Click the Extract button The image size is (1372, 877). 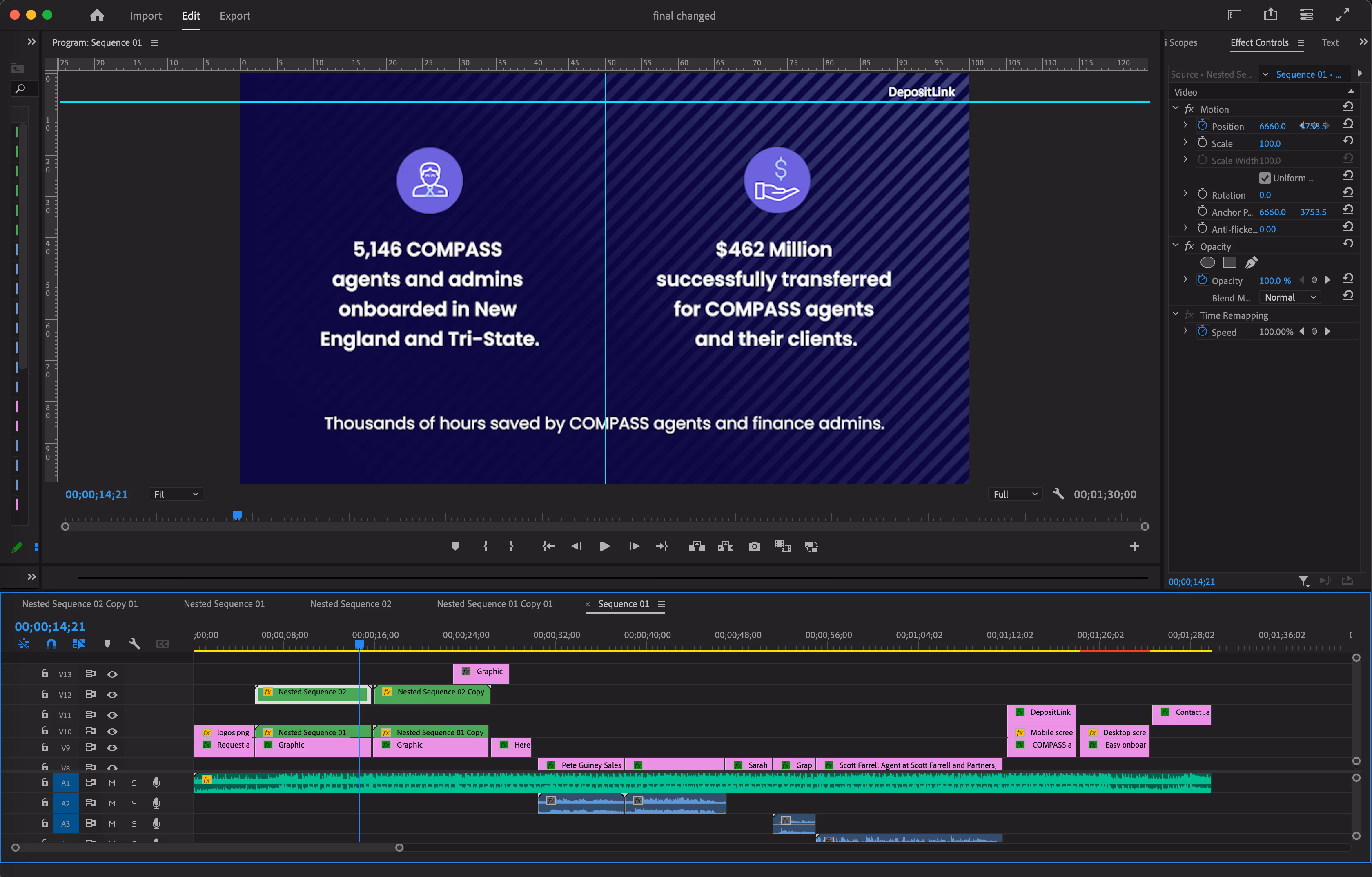click(x=725, y=546)
